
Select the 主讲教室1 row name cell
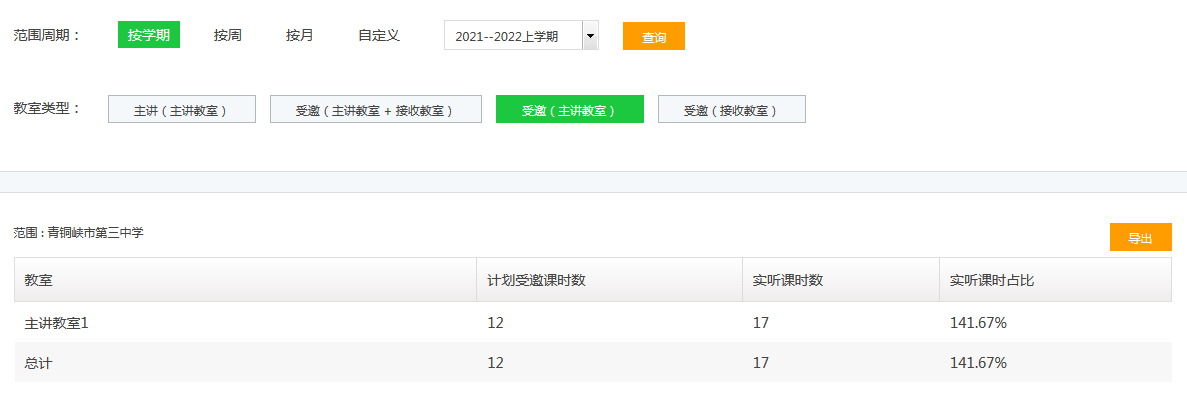point(57,323)
